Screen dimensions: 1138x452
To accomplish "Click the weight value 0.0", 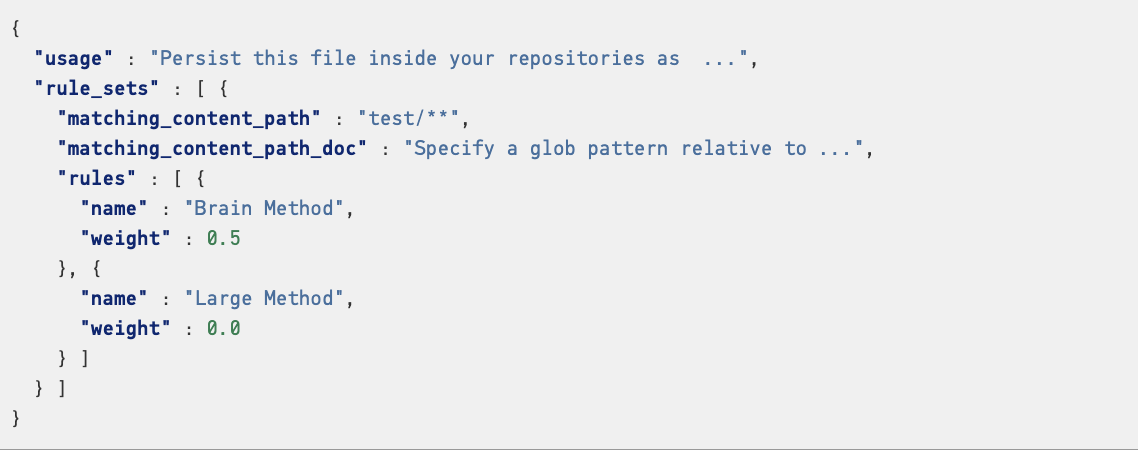I will 224,329.
